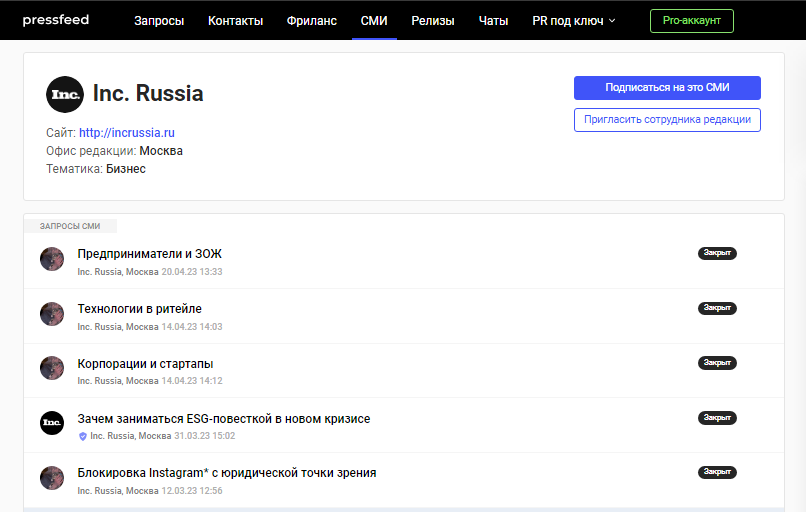Click Закрыт badge for Предприниматели и ЗОЖ
This screenshot has height=512, width=806.
point(717,253)
